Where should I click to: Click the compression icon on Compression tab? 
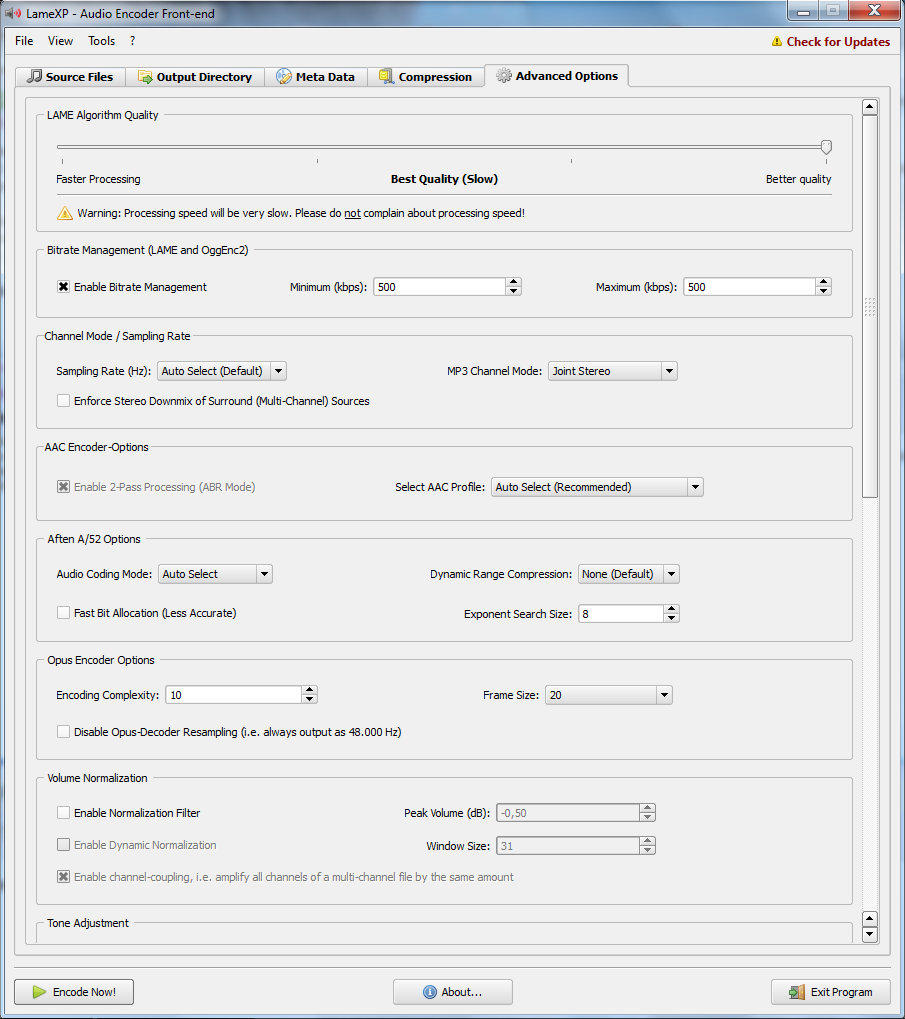tap(387, 77)
